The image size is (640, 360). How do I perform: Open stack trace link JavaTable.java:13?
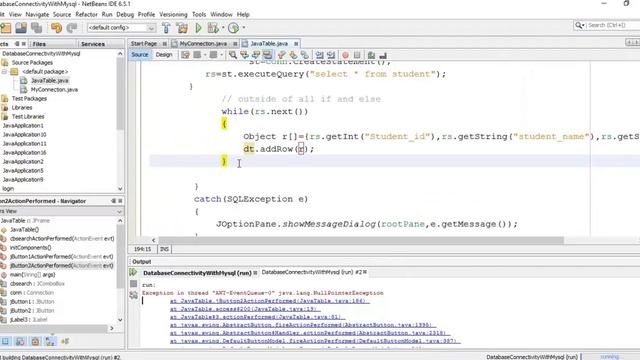(x=245, y=309)
